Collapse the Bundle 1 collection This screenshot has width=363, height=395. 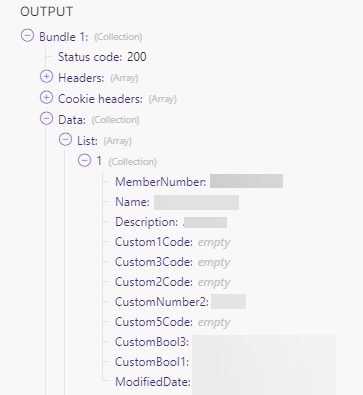pos(27,35)
